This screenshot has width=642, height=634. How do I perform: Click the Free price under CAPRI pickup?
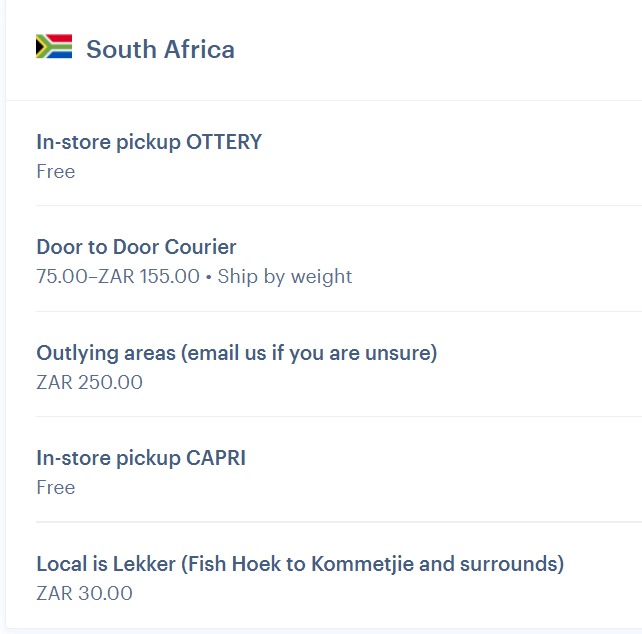[x=56, y=487]
